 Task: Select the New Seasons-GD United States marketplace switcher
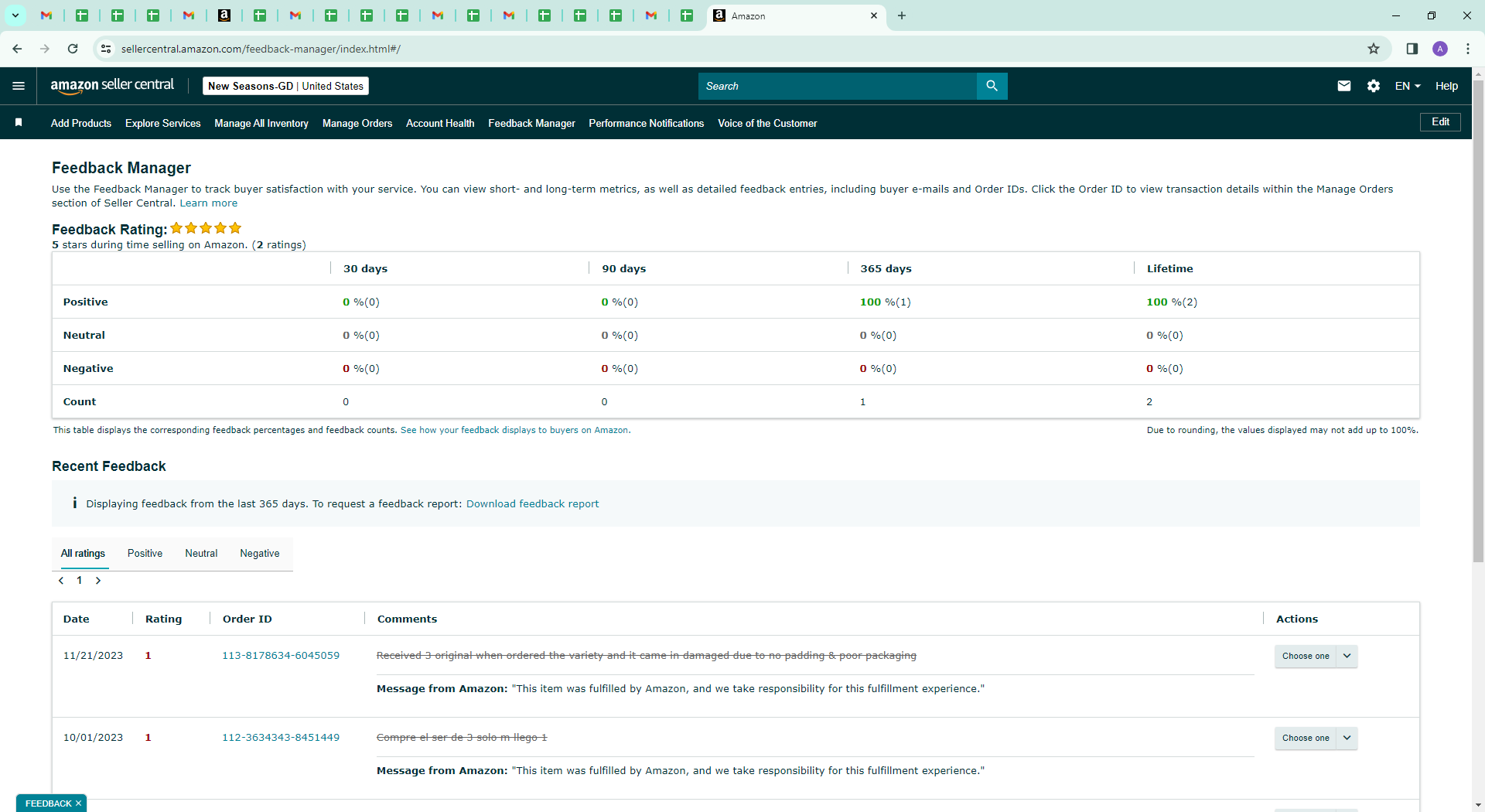point(285,86)
